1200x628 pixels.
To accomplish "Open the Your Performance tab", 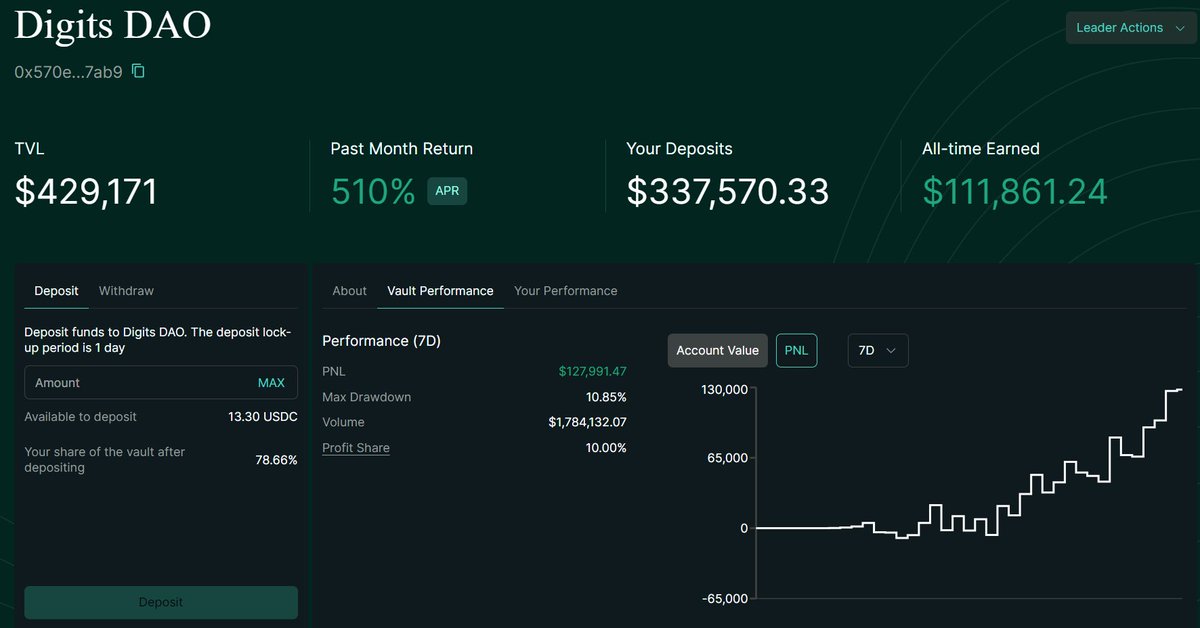I will tap(565, 291).
